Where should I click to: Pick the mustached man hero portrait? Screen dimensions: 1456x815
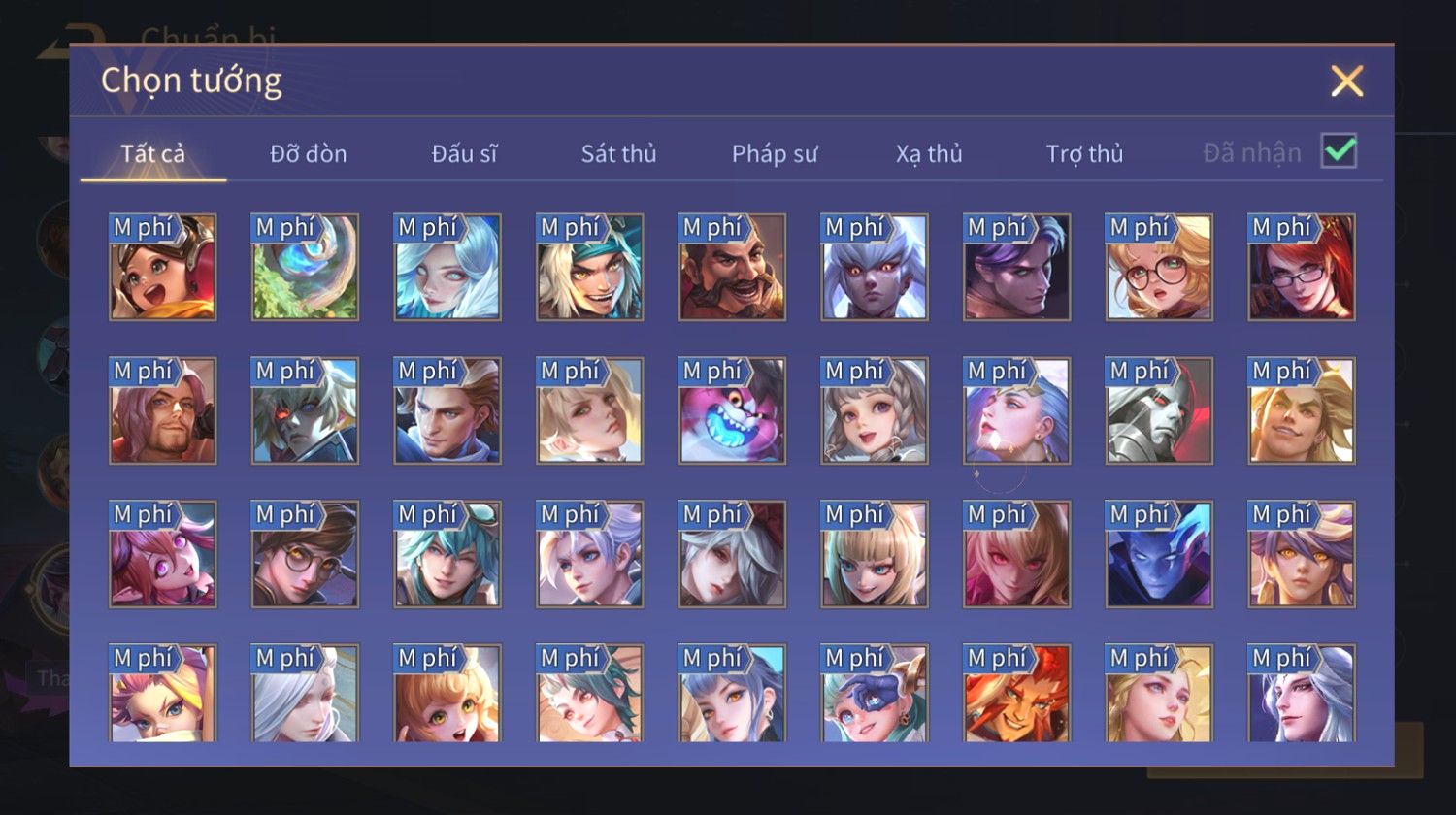732,267
